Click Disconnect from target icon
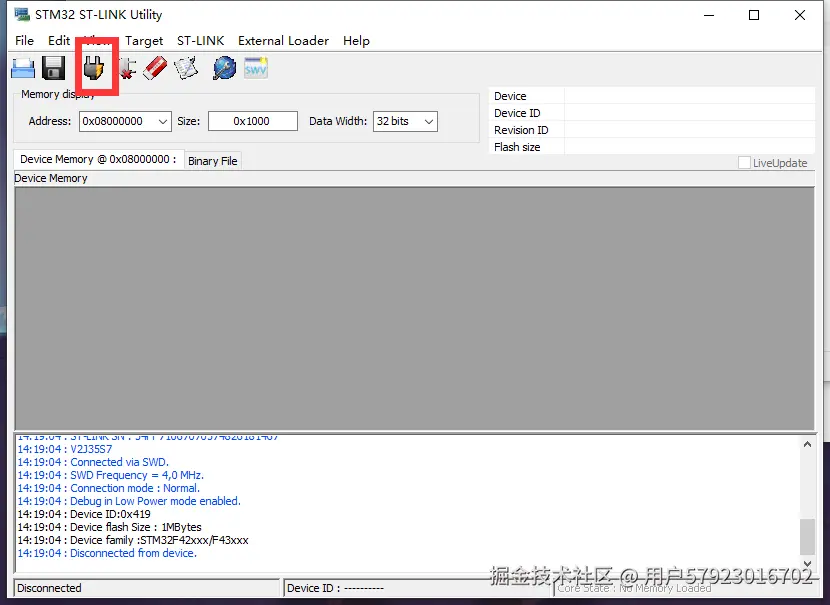This screenshot has height=605, width=830. pyautogui.click(x=127, y=68)
